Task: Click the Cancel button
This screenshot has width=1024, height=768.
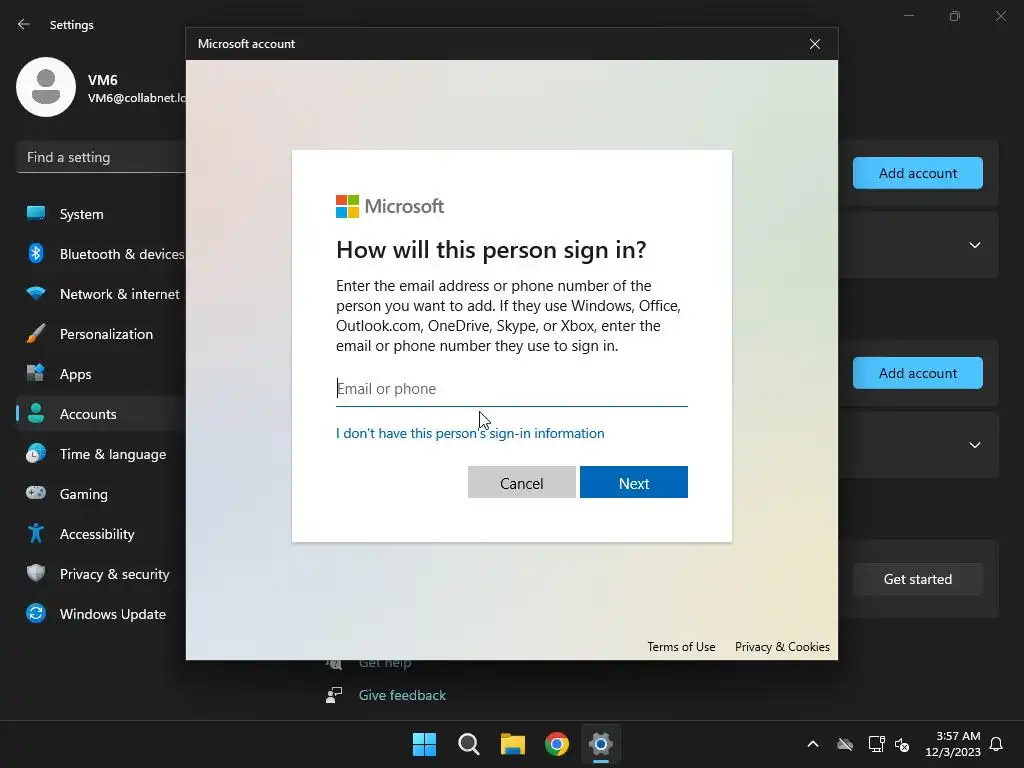Action: point(522,482)
